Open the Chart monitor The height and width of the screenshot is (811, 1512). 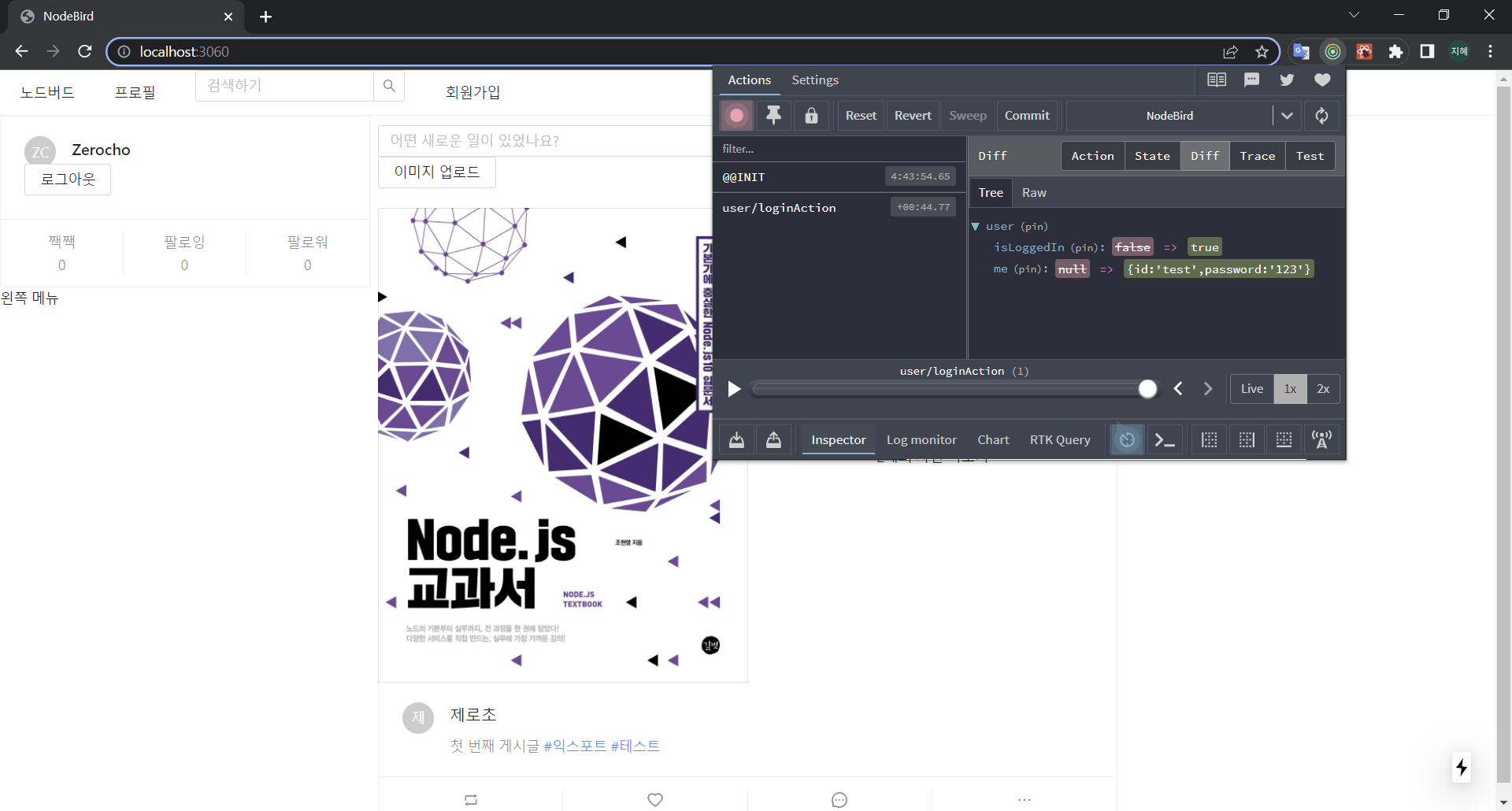click(993, 440)
